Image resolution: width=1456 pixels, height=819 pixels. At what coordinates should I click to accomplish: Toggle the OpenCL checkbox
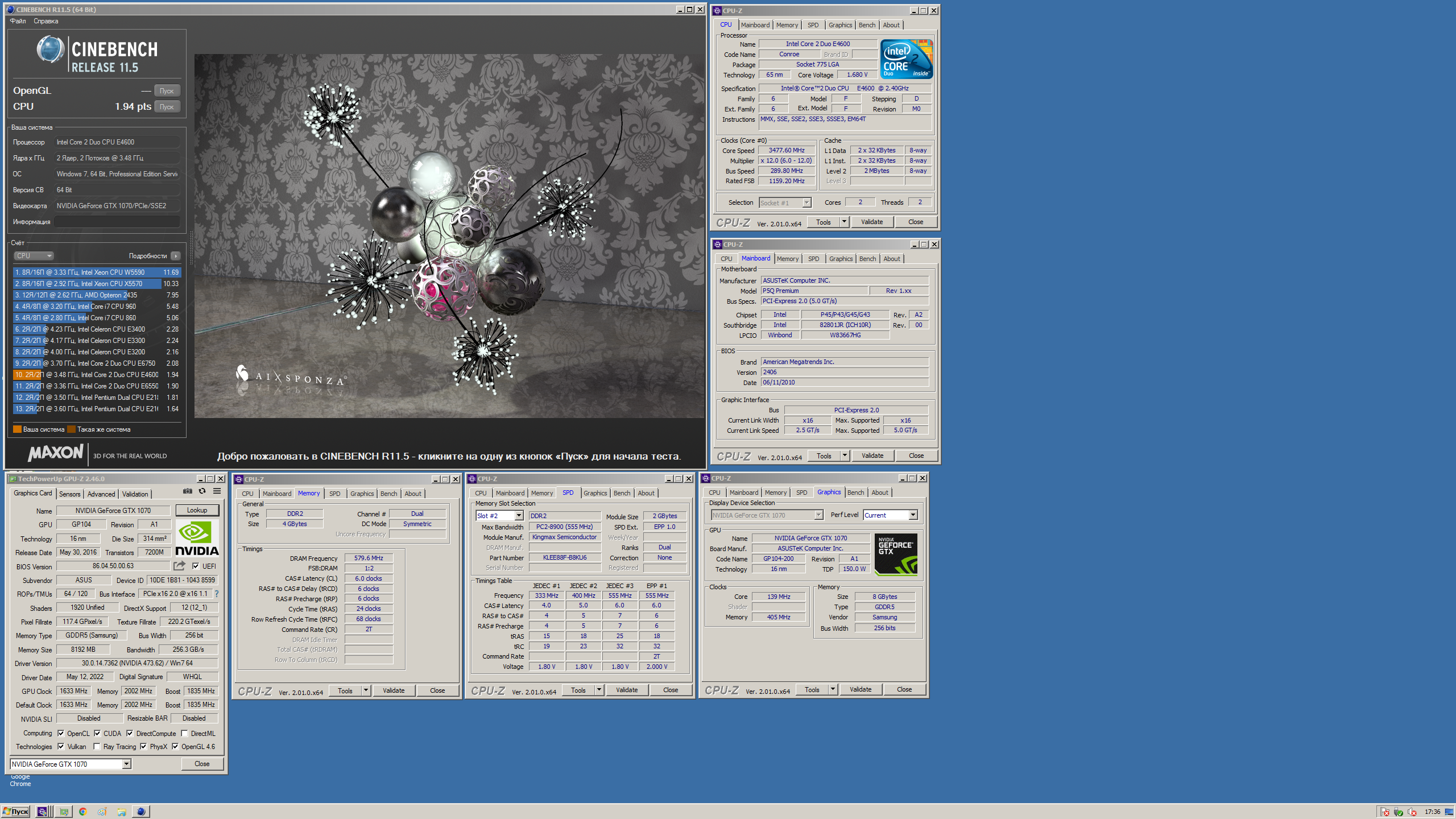(x=61, y=733)
